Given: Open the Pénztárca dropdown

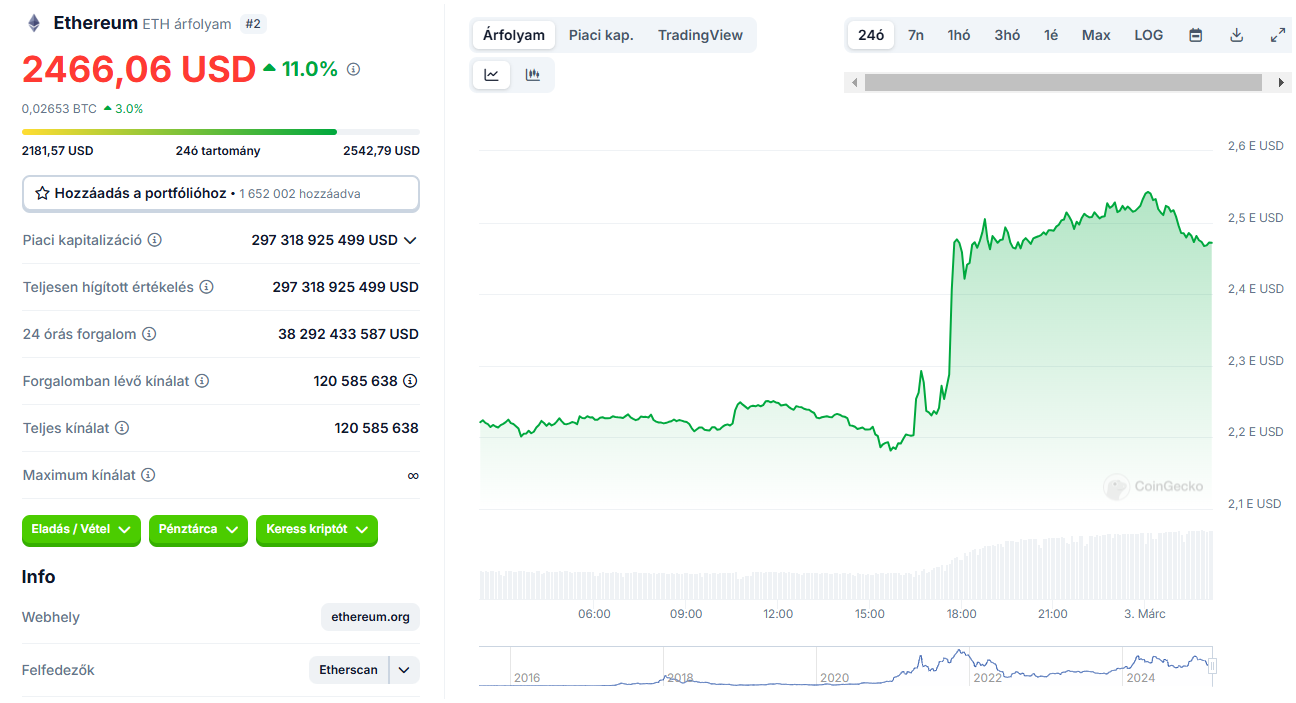Looking at the screenshot, I should click(198, 529).
